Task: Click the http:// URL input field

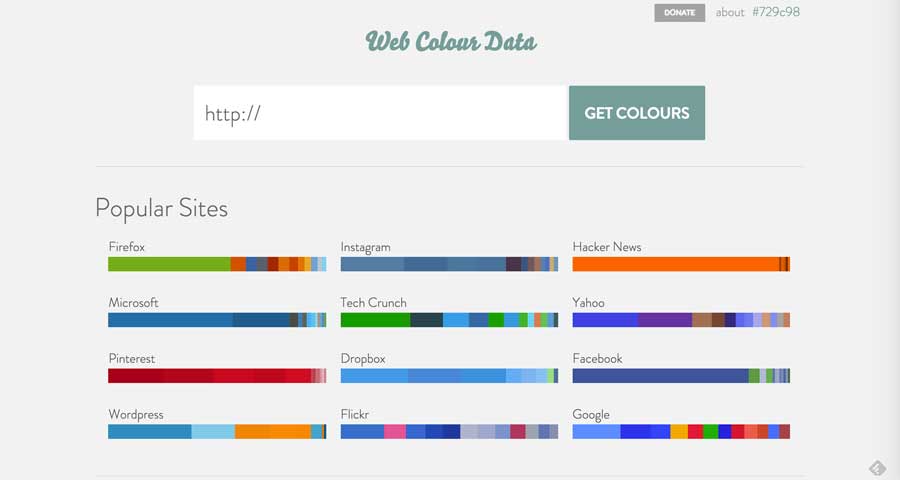Action: click(x=381, y=113)
